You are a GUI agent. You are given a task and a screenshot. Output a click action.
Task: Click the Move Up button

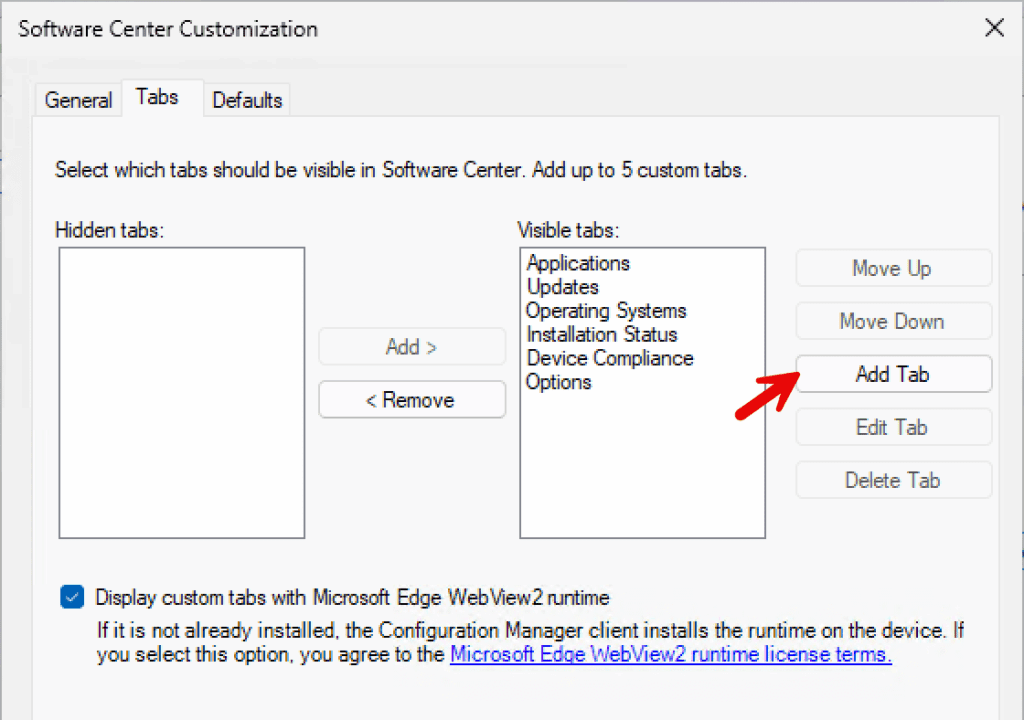point(893,268)
